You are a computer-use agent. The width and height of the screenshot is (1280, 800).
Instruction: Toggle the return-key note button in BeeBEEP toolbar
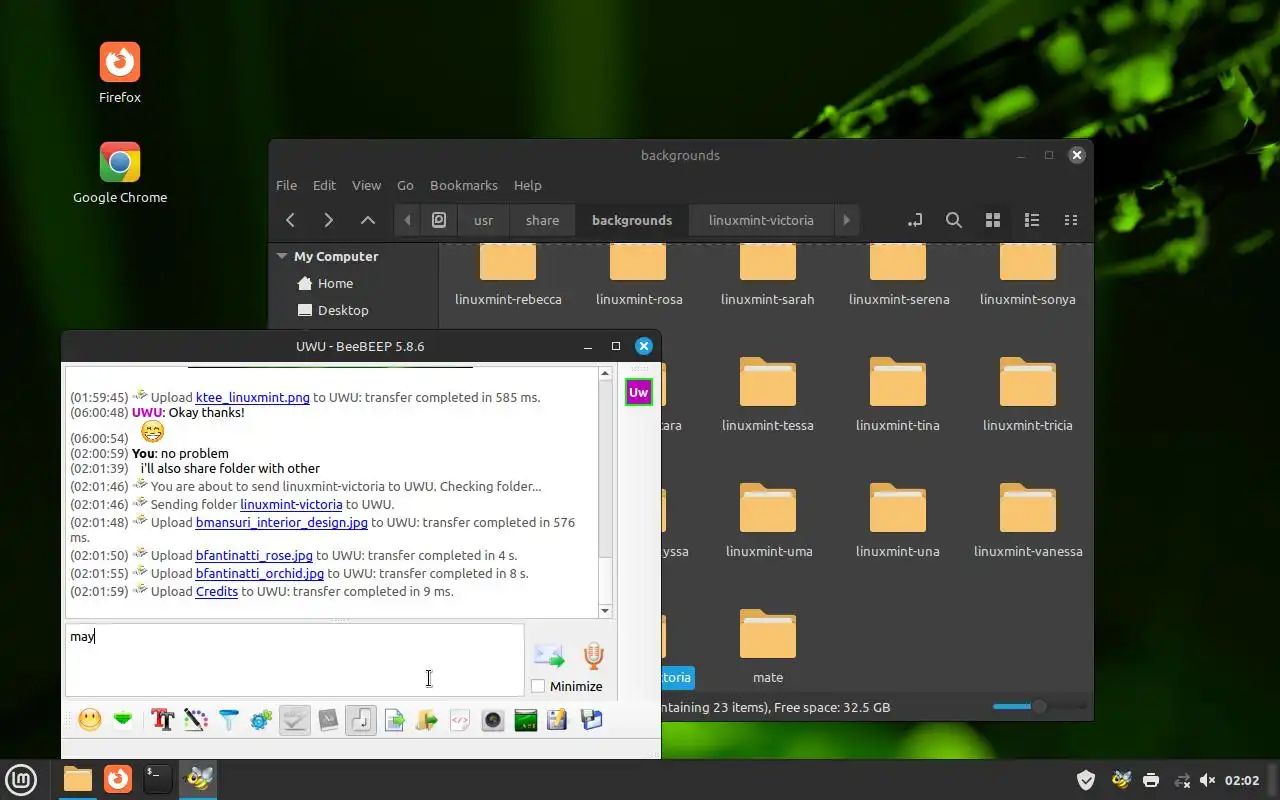tap(361, 720)
